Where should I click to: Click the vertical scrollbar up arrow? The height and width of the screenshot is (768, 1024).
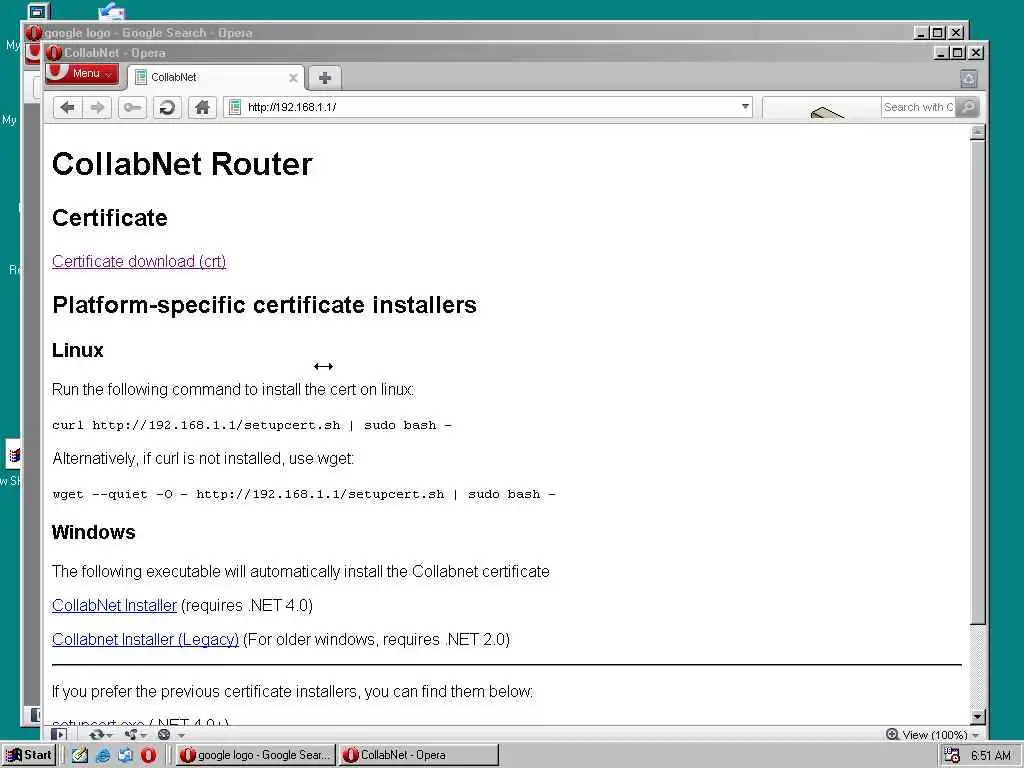click(978, 132)
